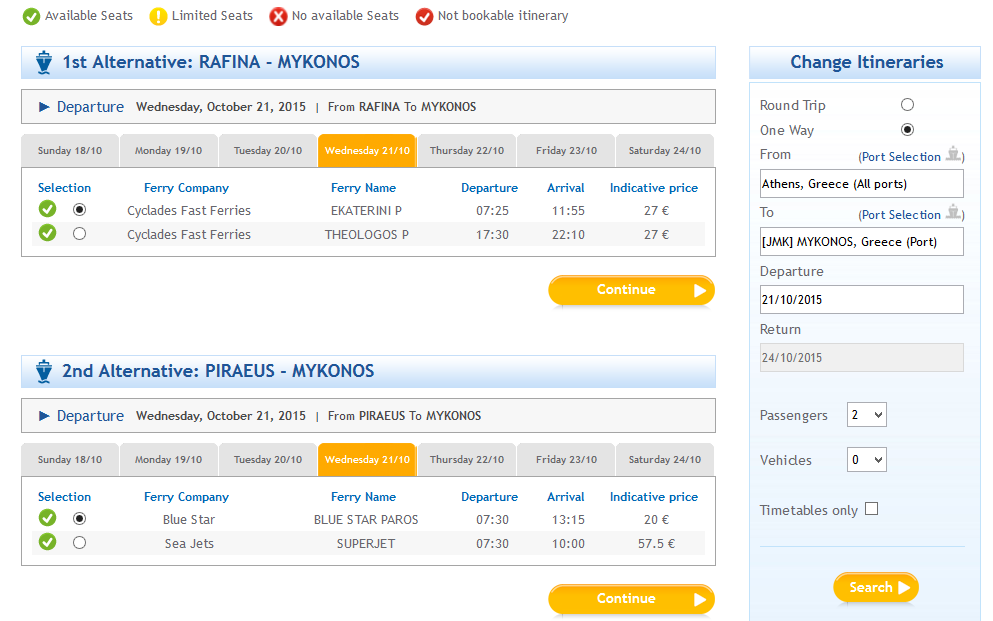This screenshot has height=621, width=993.
Task: Select the Sea Jets SUPERJET radio button
Action: point(79,543)
